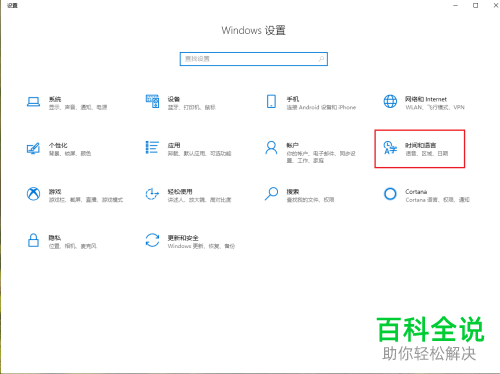Open the 更新和安全 sync arrows icon

coord(152,240)
